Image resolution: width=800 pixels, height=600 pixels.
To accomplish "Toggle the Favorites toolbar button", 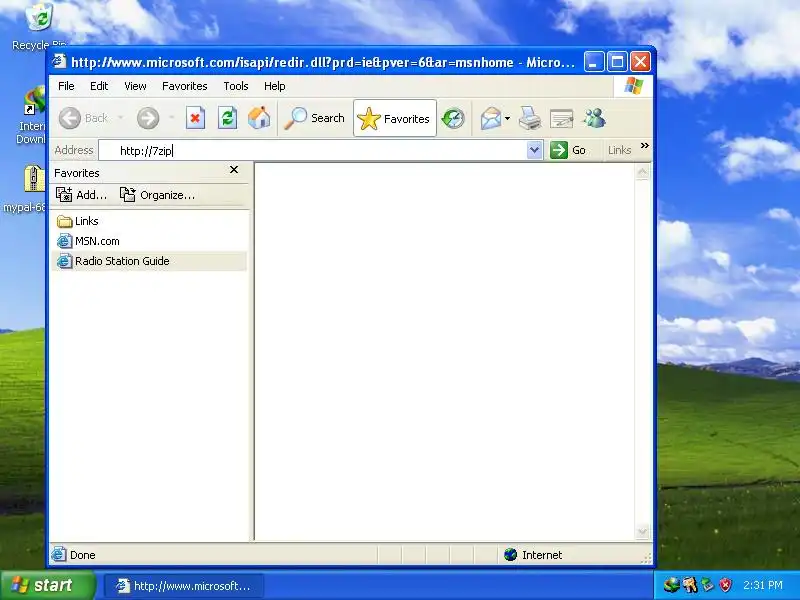I will (394, 118).
